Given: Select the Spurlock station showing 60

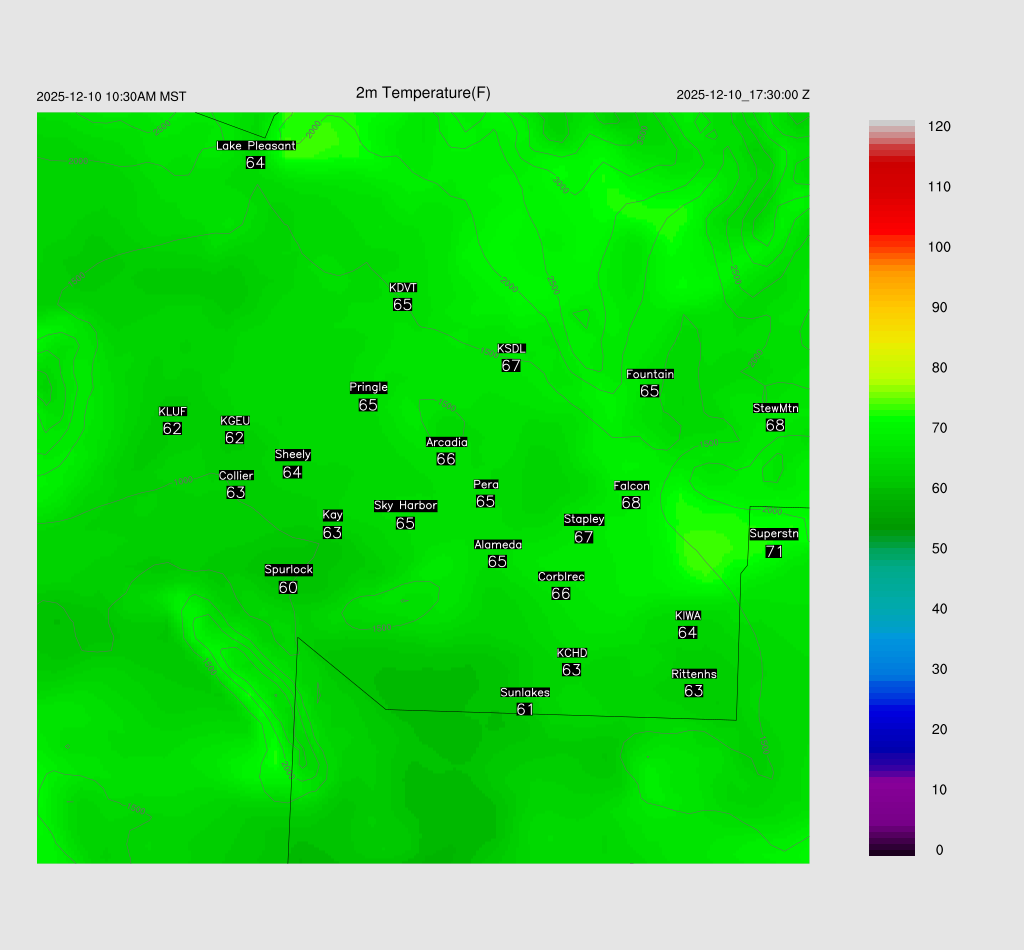Looking at the screenshot, I should pos(288,579).
